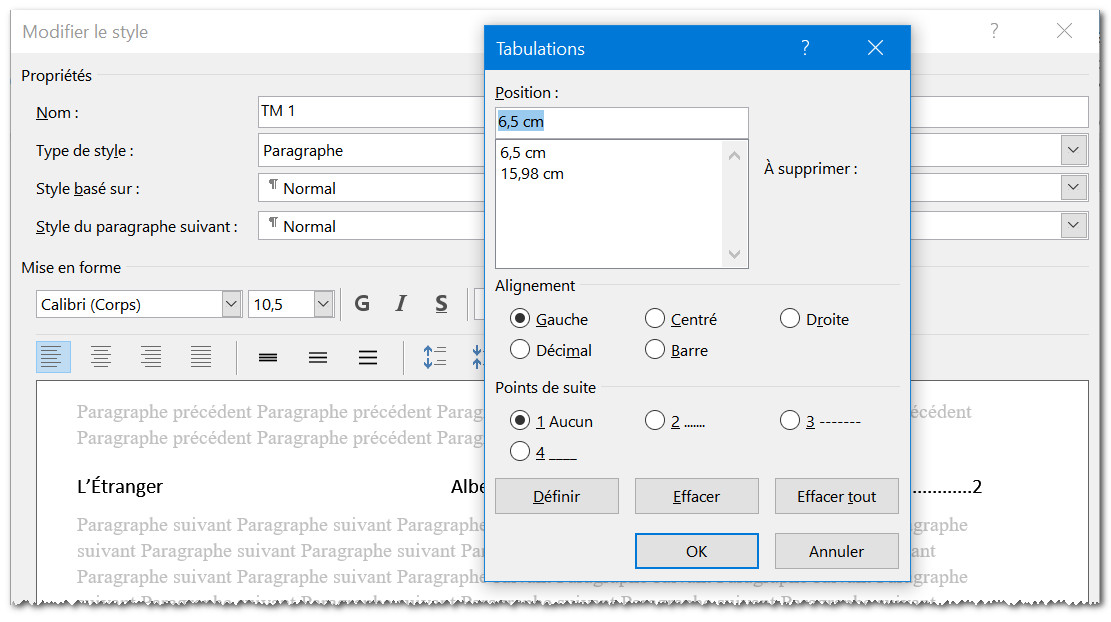
Task: Select Droite alignment radio button
Action: pos(790,319)
